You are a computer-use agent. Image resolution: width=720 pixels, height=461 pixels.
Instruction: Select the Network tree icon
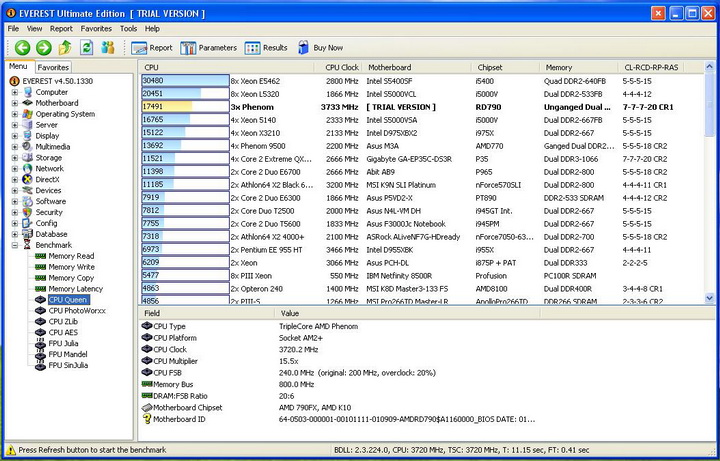tap(28, 169)
